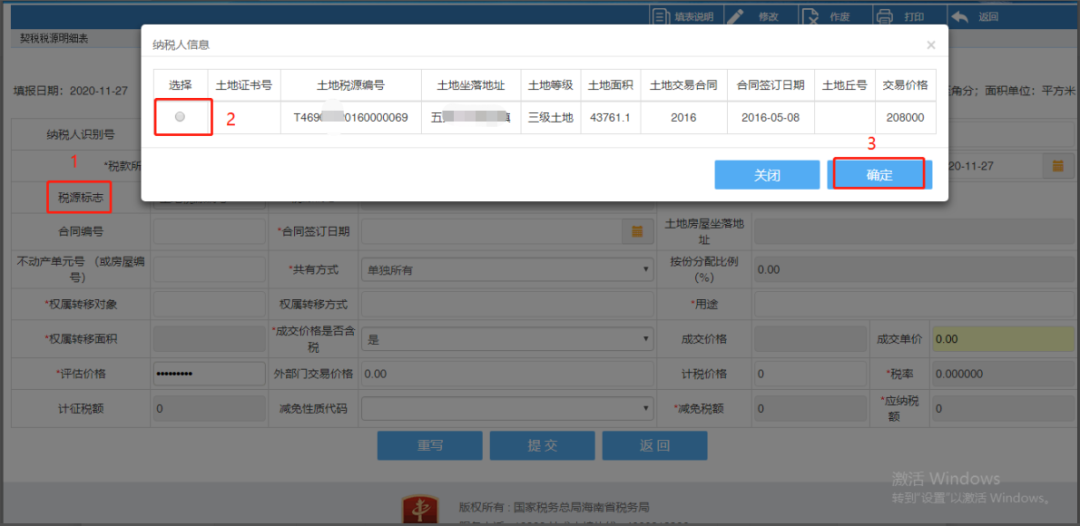1080x526 pixels.
Task: Click the 土地证书号 column header
Action: (x=244, y=85)
